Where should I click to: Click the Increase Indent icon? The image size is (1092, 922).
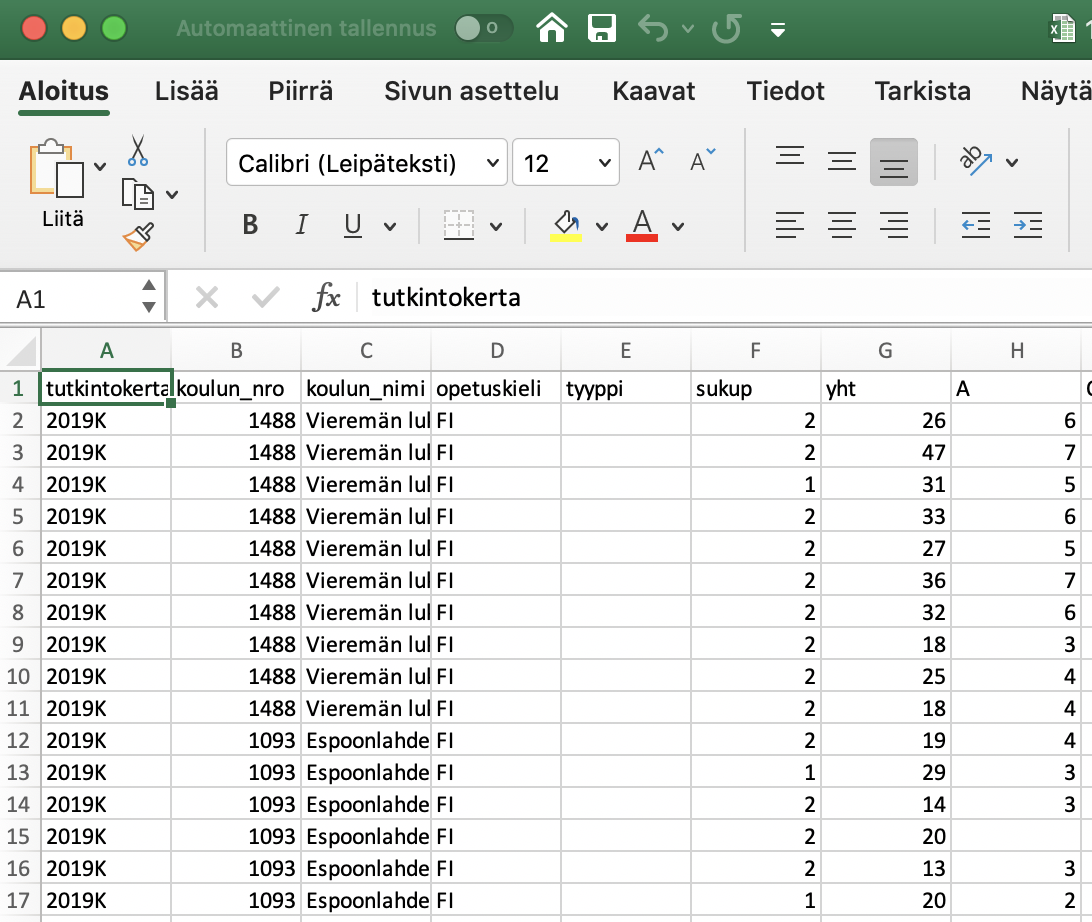tap(1027, 226)
